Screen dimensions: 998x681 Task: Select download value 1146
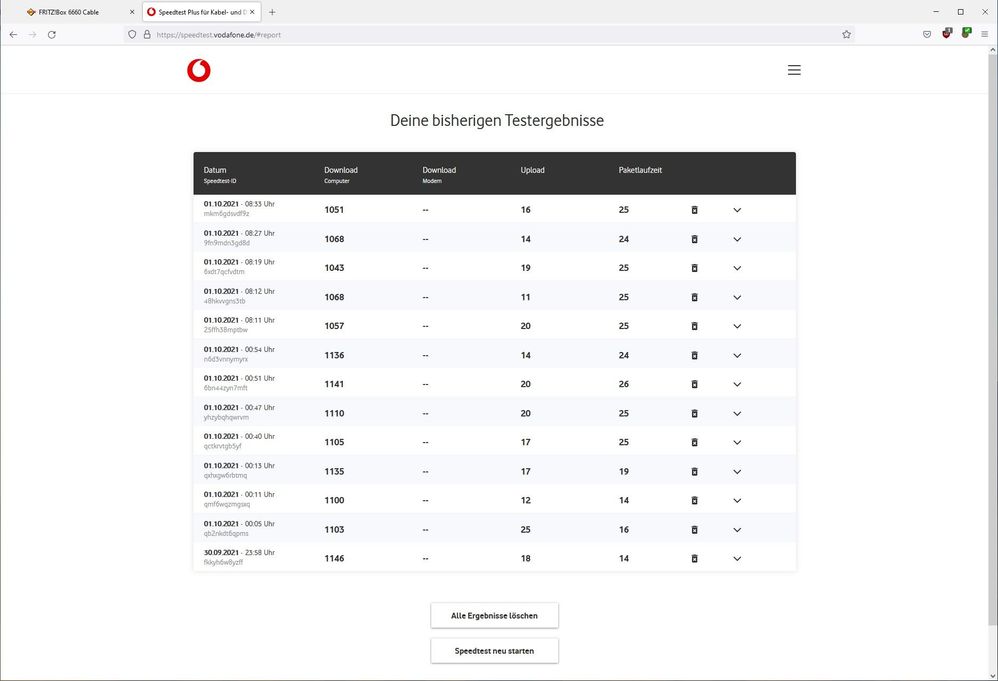click(x=334, y=558)
